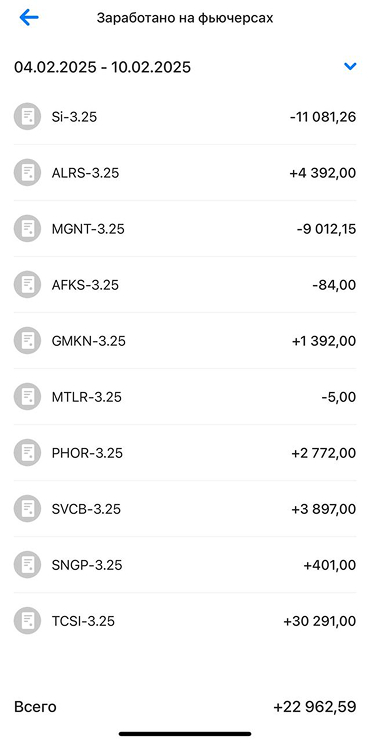Tap the PHOR-3.25 document icon

(27, 453)
